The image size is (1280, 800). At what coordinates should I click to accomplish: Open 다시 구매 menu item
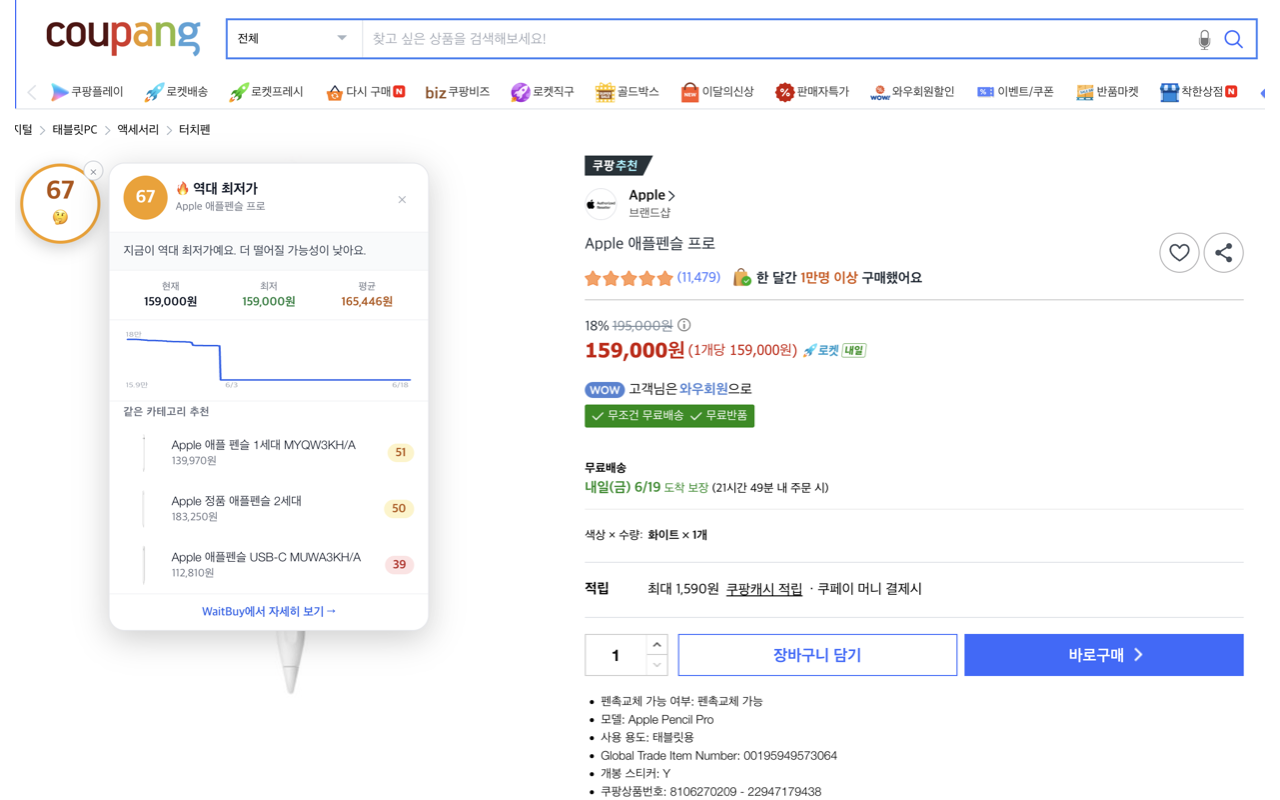[x=365, y=92]
